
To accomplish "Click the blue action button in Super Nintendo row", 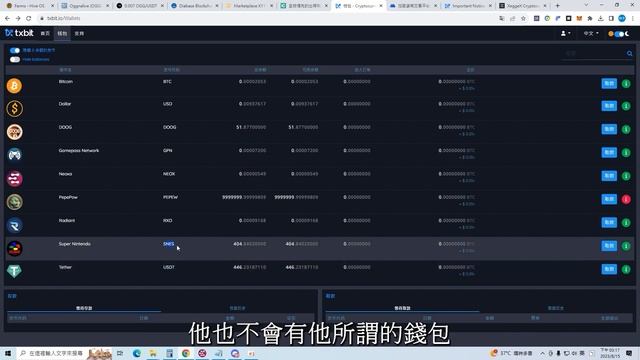I will [609, 246].
